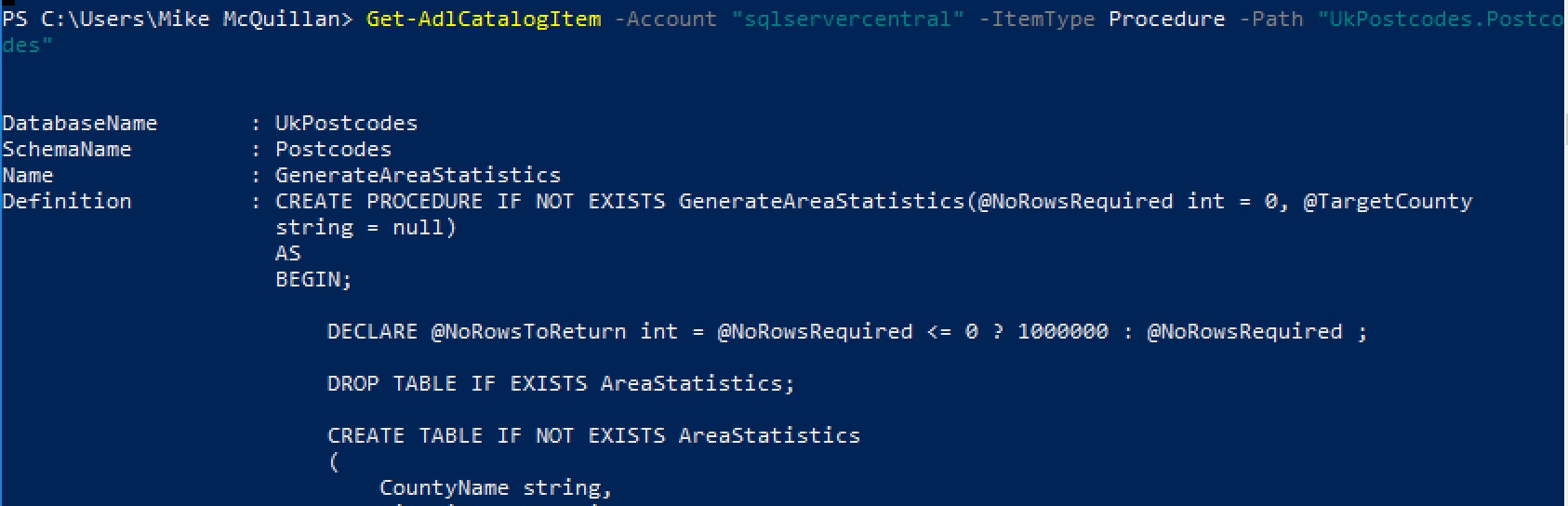Click the -Account parameter in the command
Screen dimensions: 1568x506
[x=666, y=19]
